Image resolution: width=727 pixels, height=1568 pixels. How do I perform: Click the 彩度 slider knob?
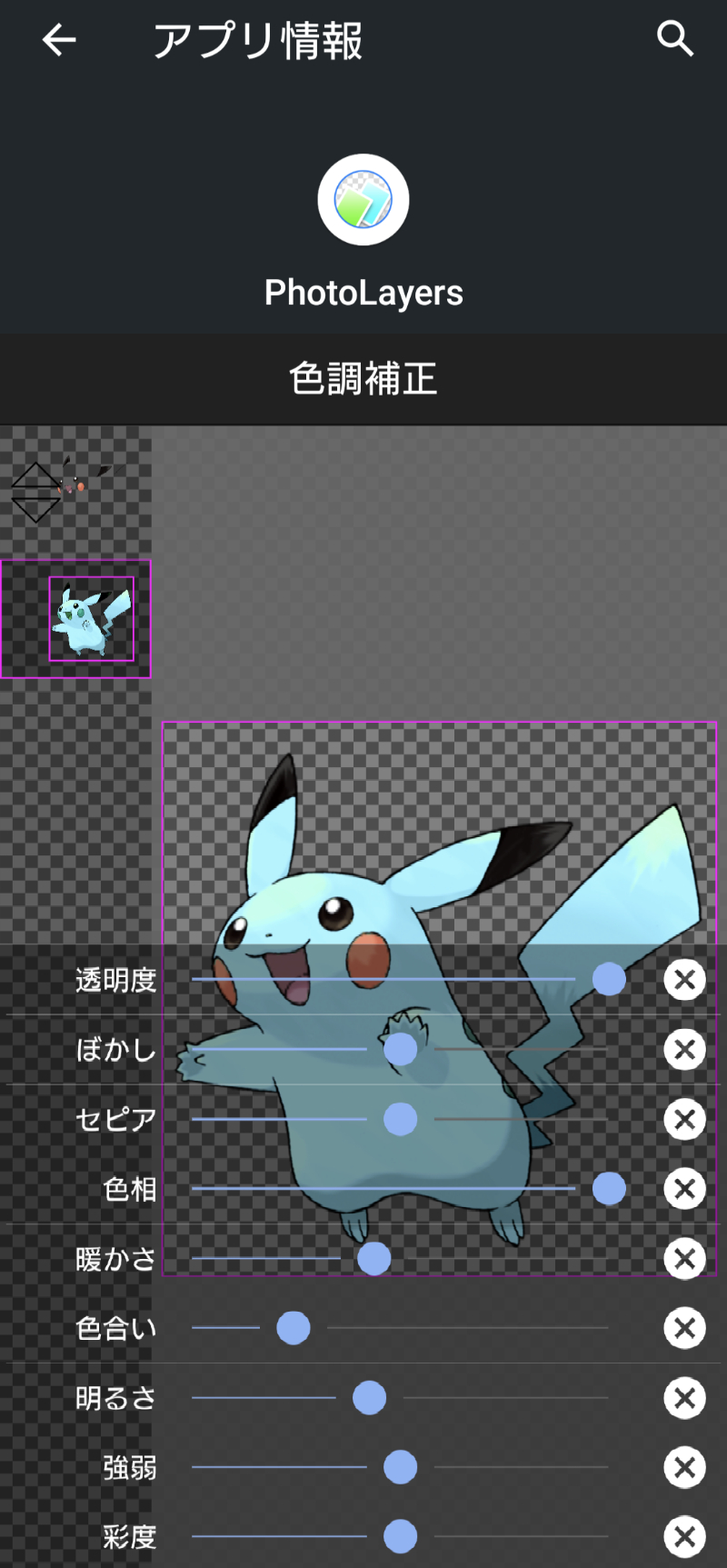coord(400,1537)
